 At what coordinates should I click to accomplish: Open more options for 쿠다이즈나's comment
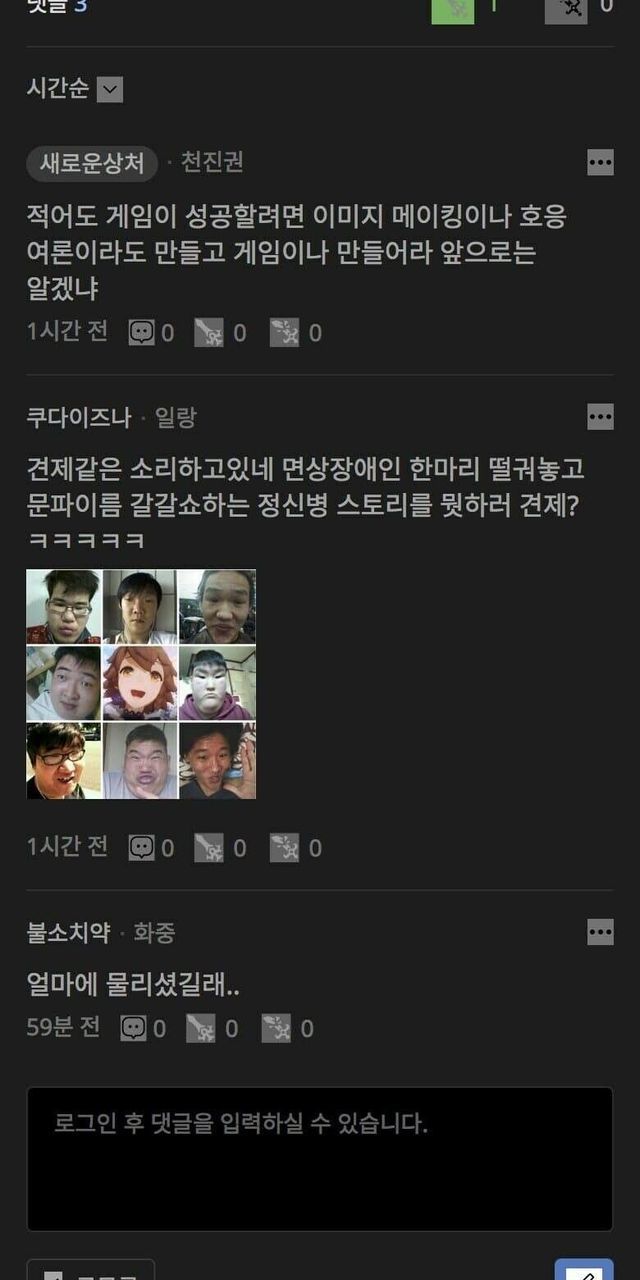tap(600, 417)
